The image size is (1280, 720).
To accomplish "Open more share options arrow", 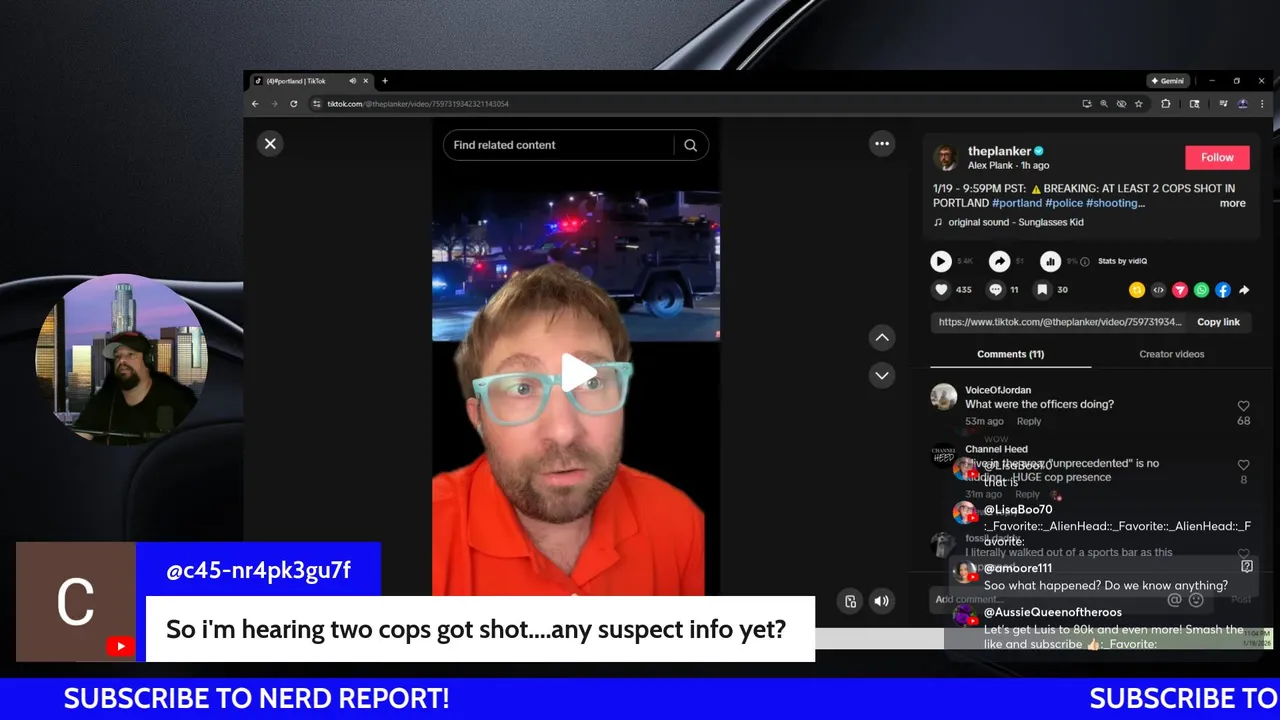I will tap(1244, 290).
